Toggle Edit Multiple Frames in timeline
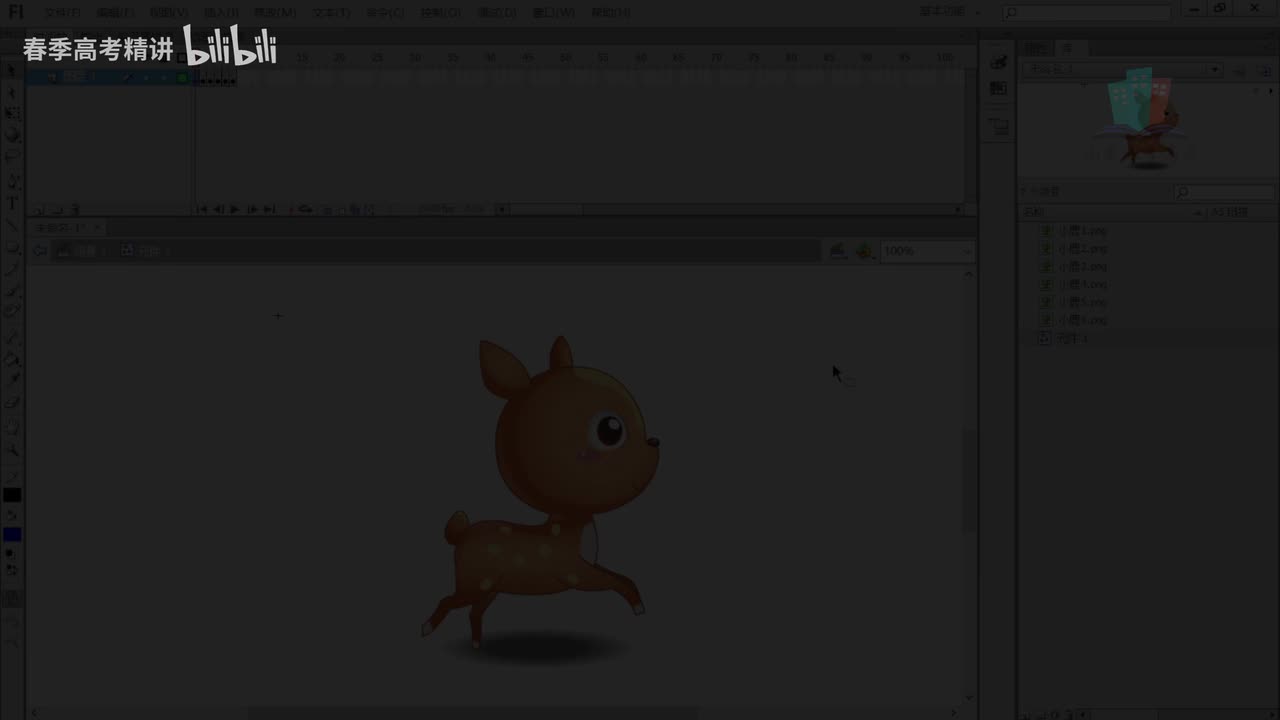 click(x=356, y=210)
